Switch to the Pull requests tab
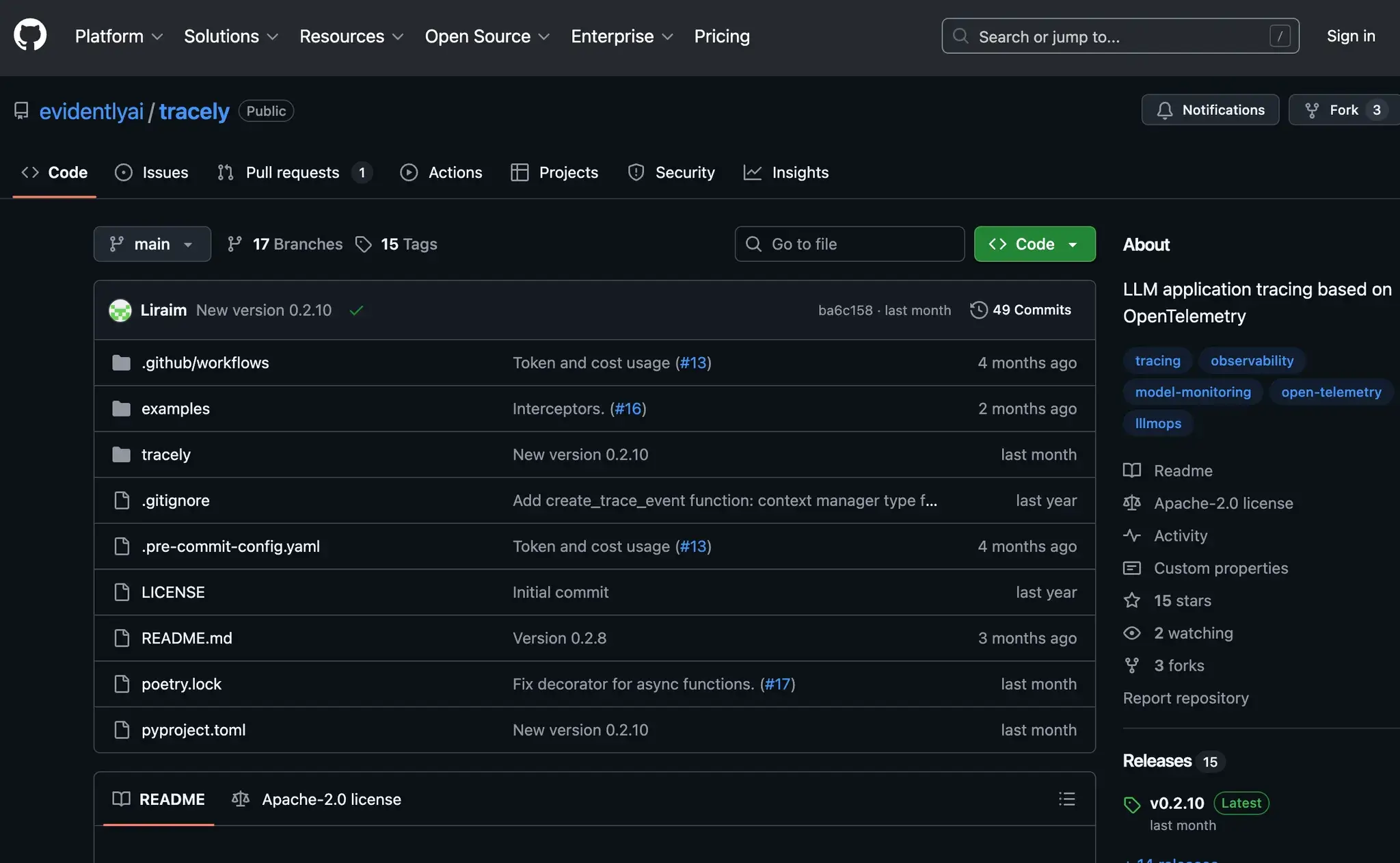 tap(293, 172)
